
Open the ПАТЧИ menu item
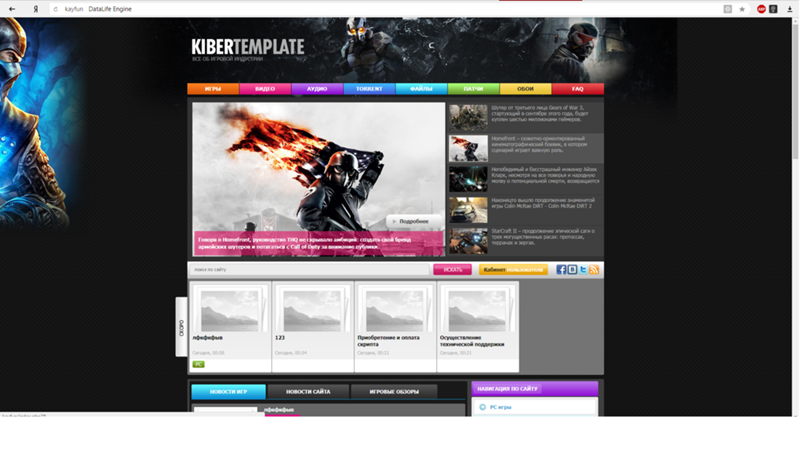click(473, 89)
